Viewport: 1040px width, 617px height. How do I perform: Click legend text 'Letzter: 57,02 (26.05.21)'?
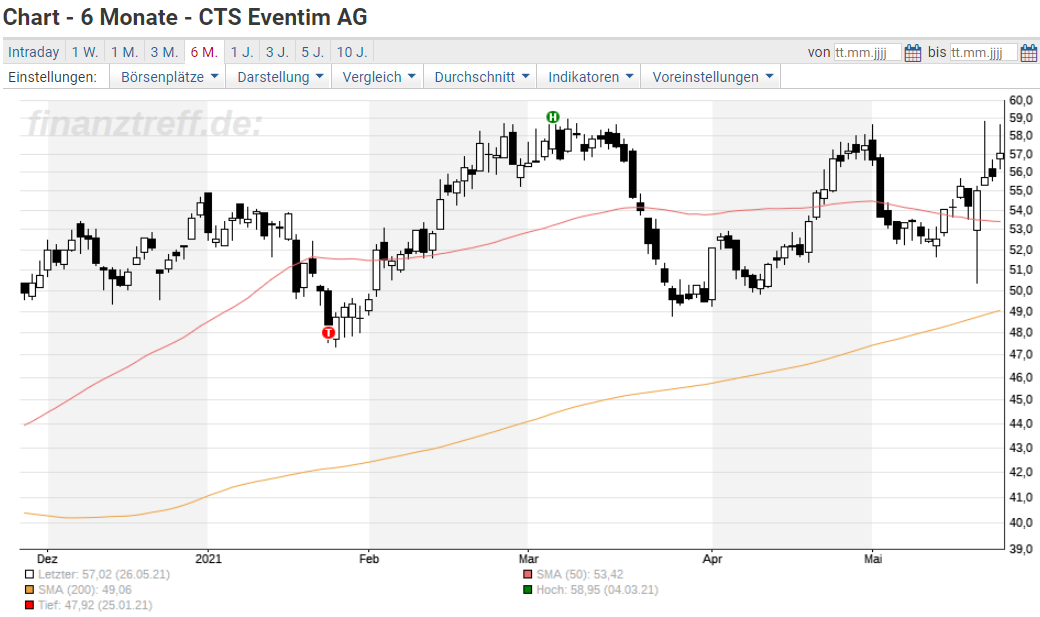coord(103,575)
